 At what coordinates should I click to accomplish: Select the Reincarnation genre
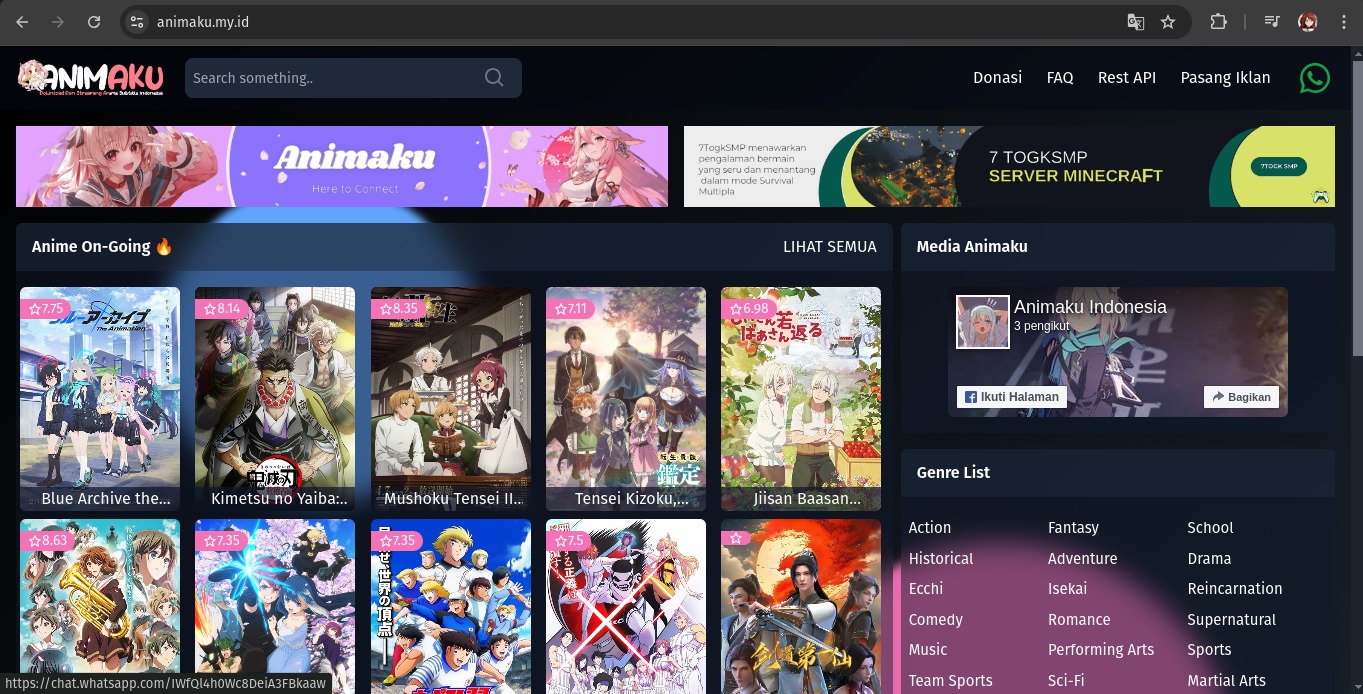pyautogui.click(x=1235, y=589)
